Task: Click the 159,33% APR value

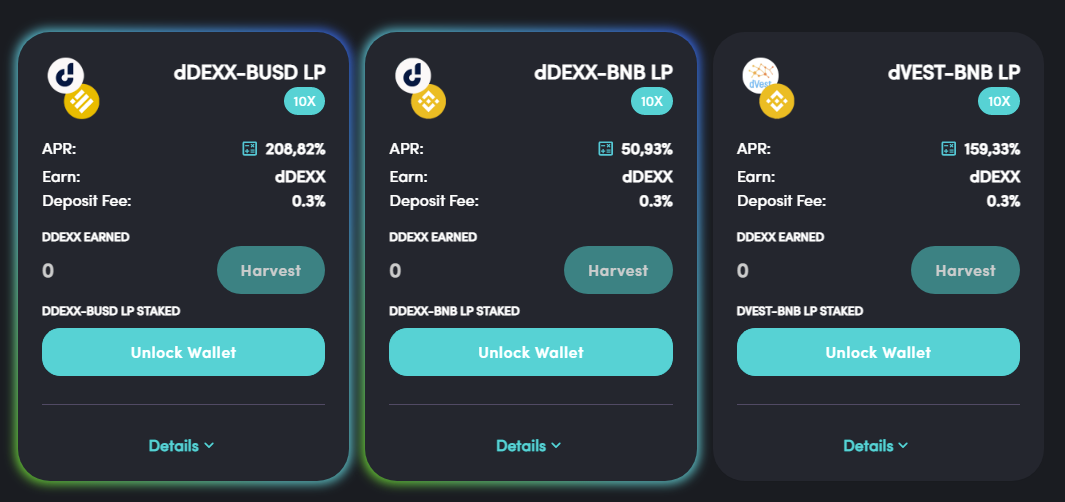Action: pyautogui.click(x=992, y=149)
